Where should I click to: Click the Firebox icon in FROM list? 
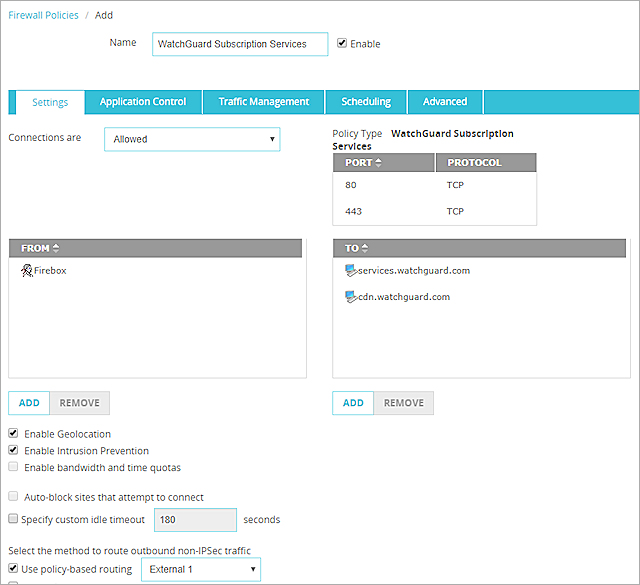pyautogui.click(x=27, y=270)
